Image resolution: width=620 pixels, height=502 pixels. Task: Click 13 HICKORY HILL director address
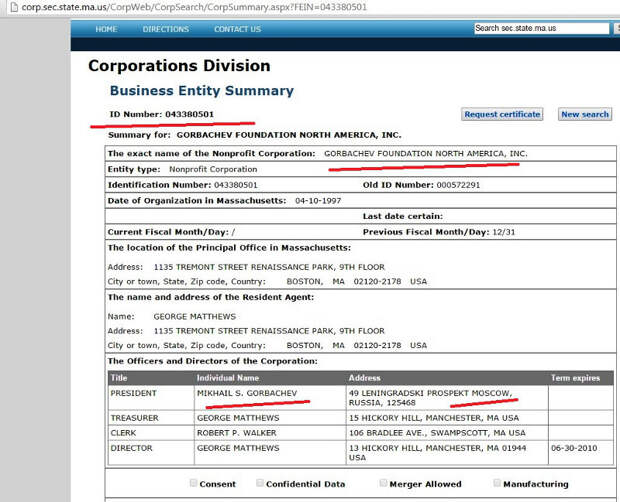tap(447, 453)
